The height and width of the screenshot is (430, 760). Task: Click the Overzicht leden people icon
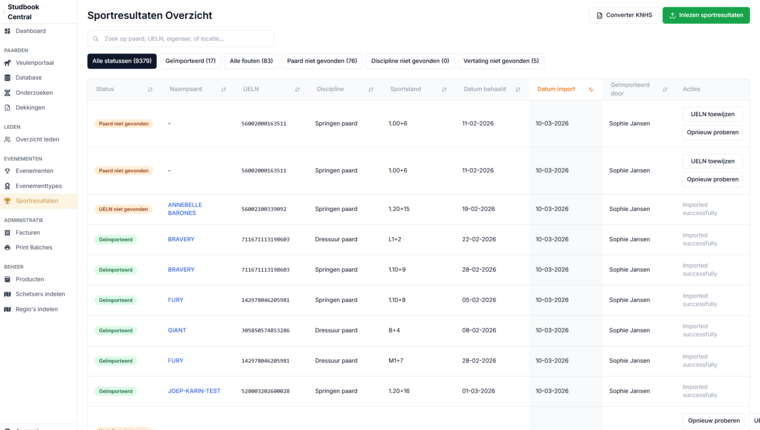7,140
